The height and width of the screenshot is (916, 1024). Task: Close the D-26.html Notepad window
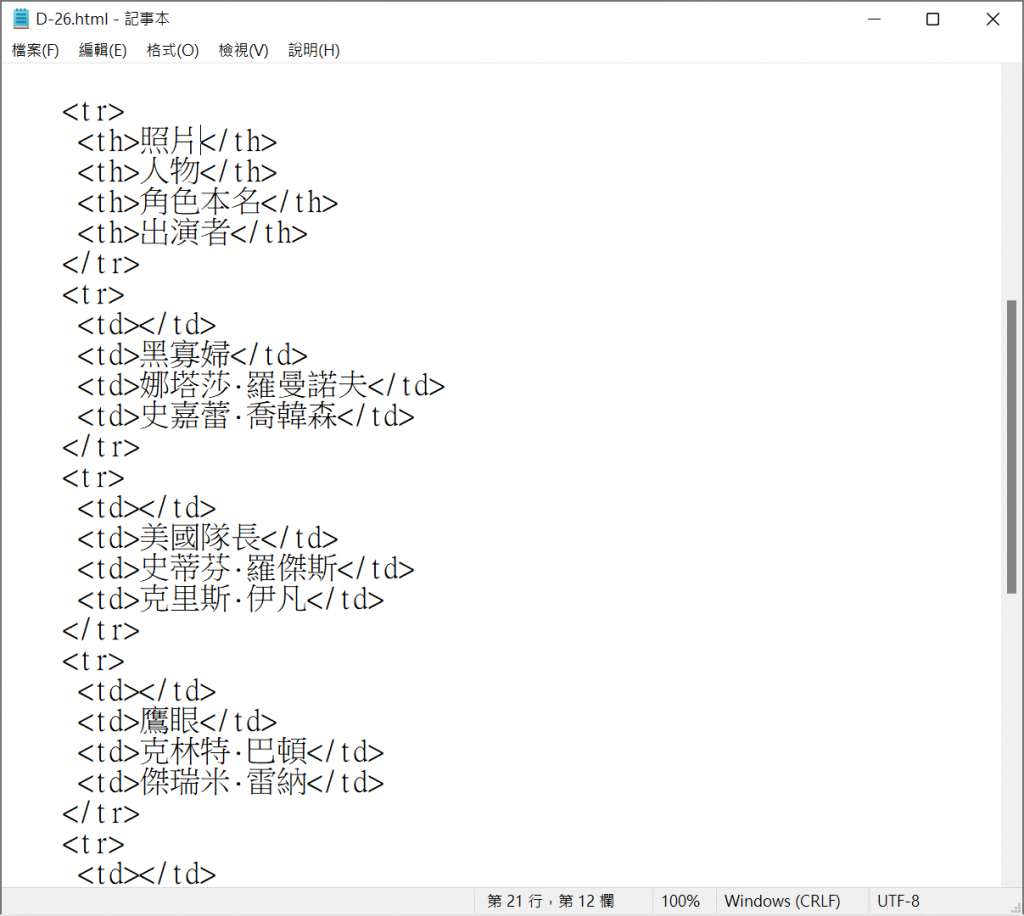[993, 20]
